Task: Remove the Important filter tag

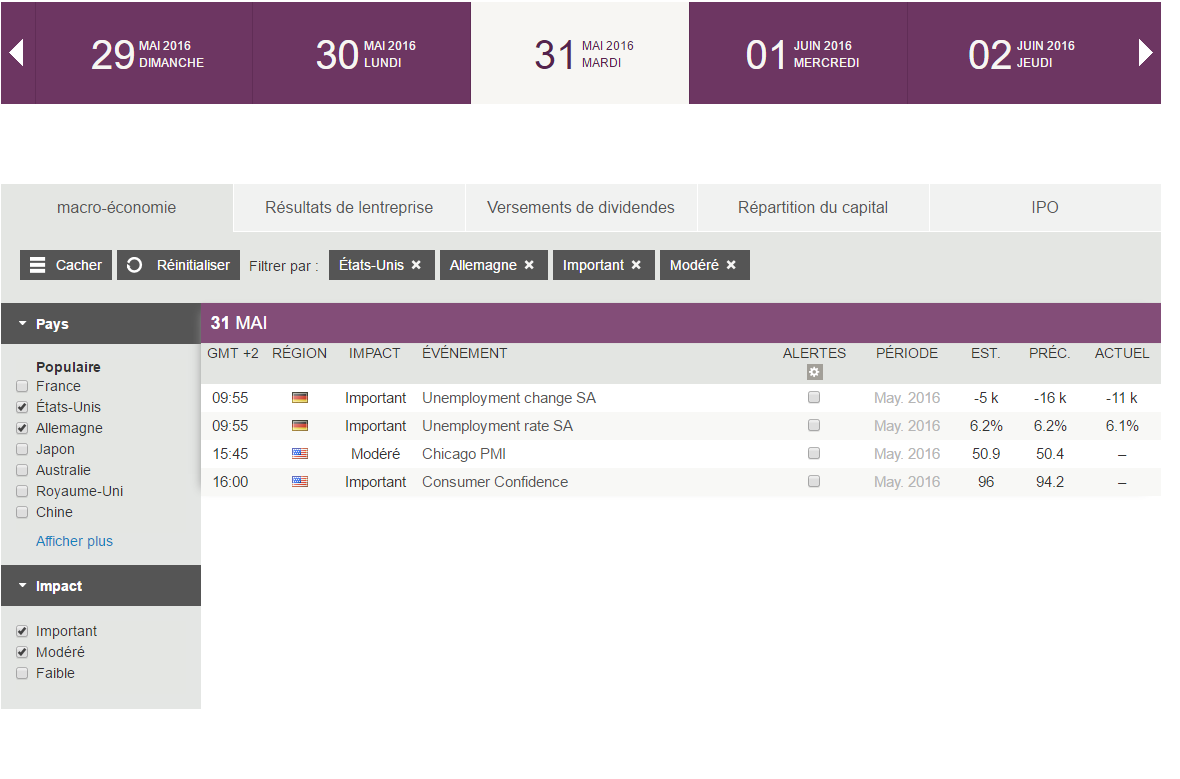Action: 636,265
